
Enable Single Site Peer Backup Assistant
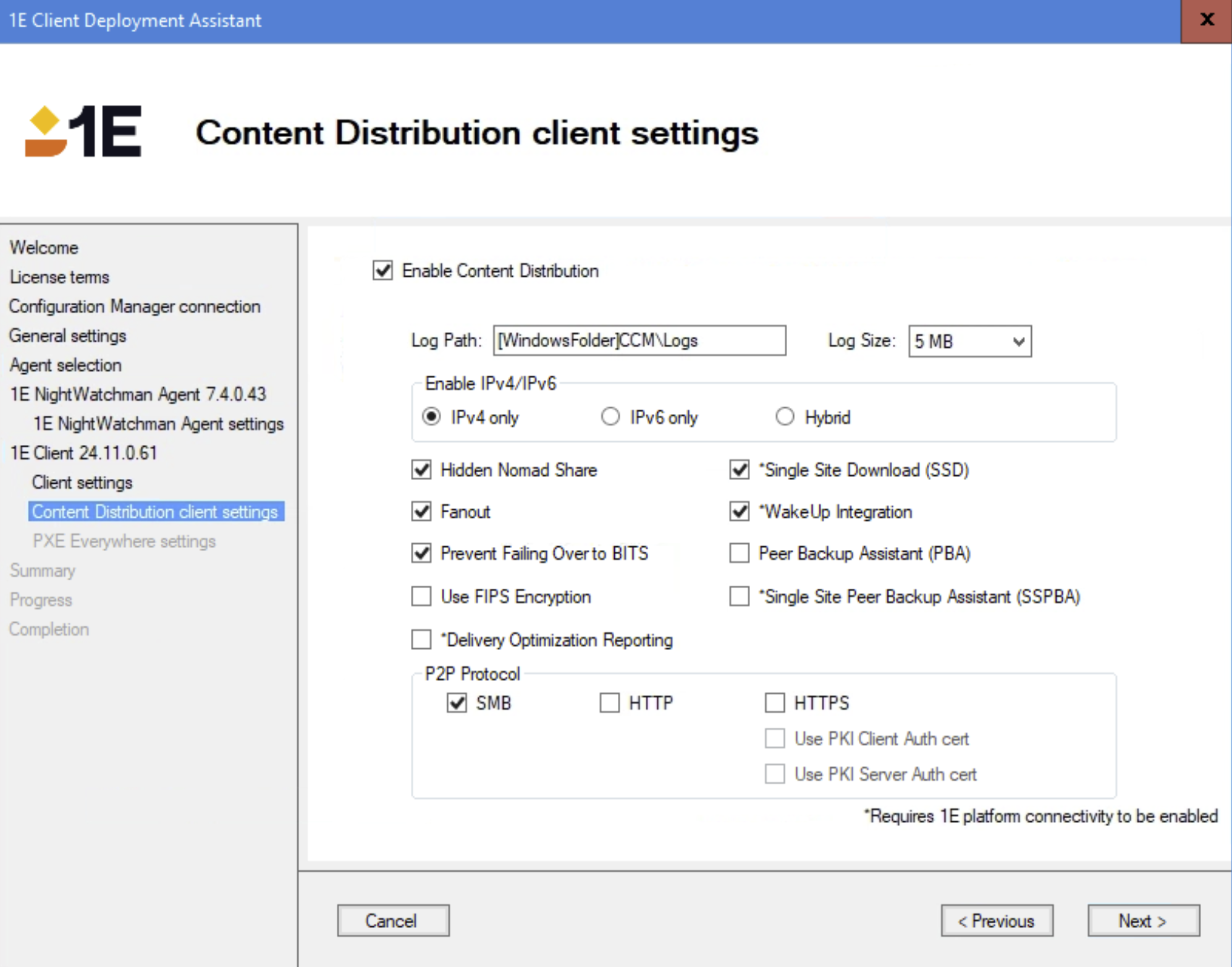pos(740,596)
